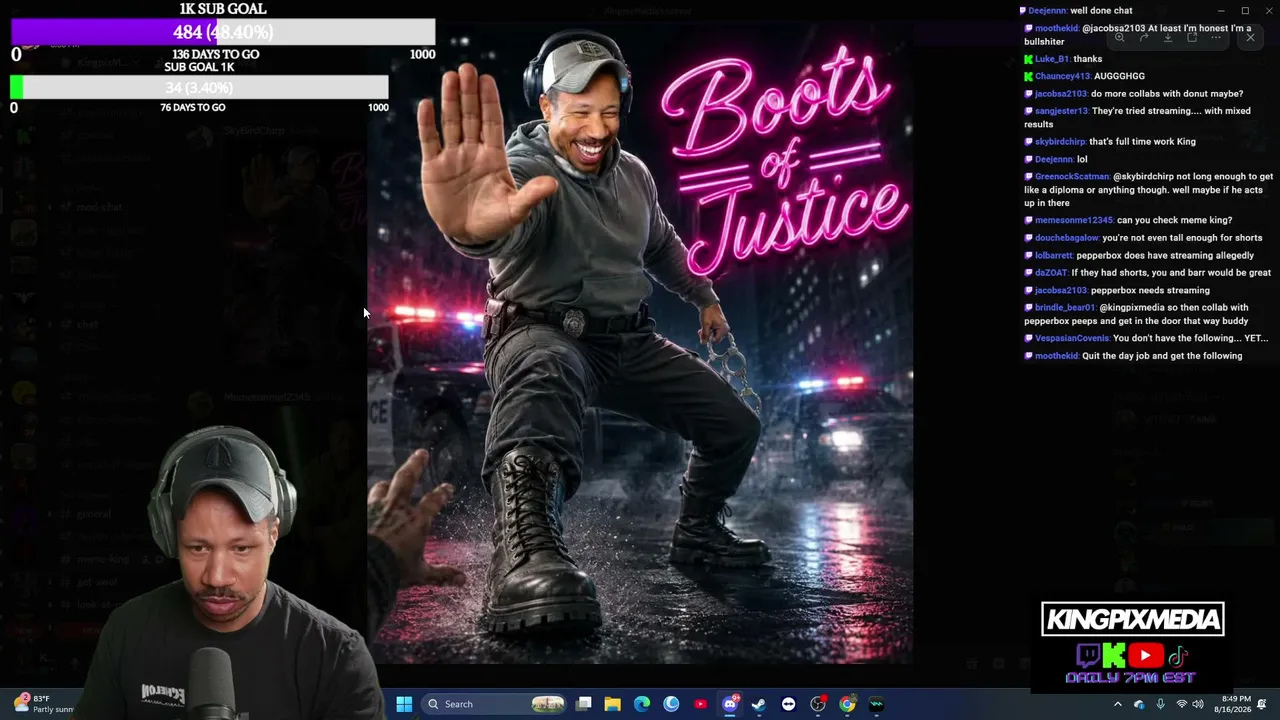The width and height of the screenshot is (1280, 720).
Task: Click username memesonme12345 in chat
Action: tap(1074, 220)
